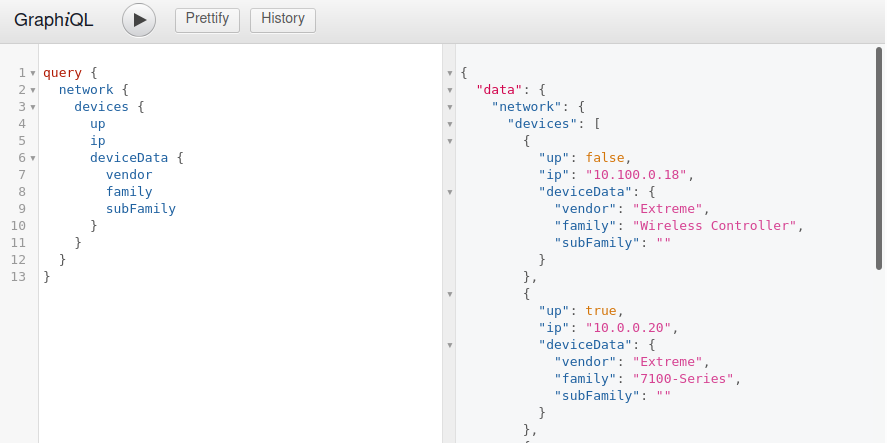Fold the second device object containing ip 10.0.0.20

(x=450, y=294)
